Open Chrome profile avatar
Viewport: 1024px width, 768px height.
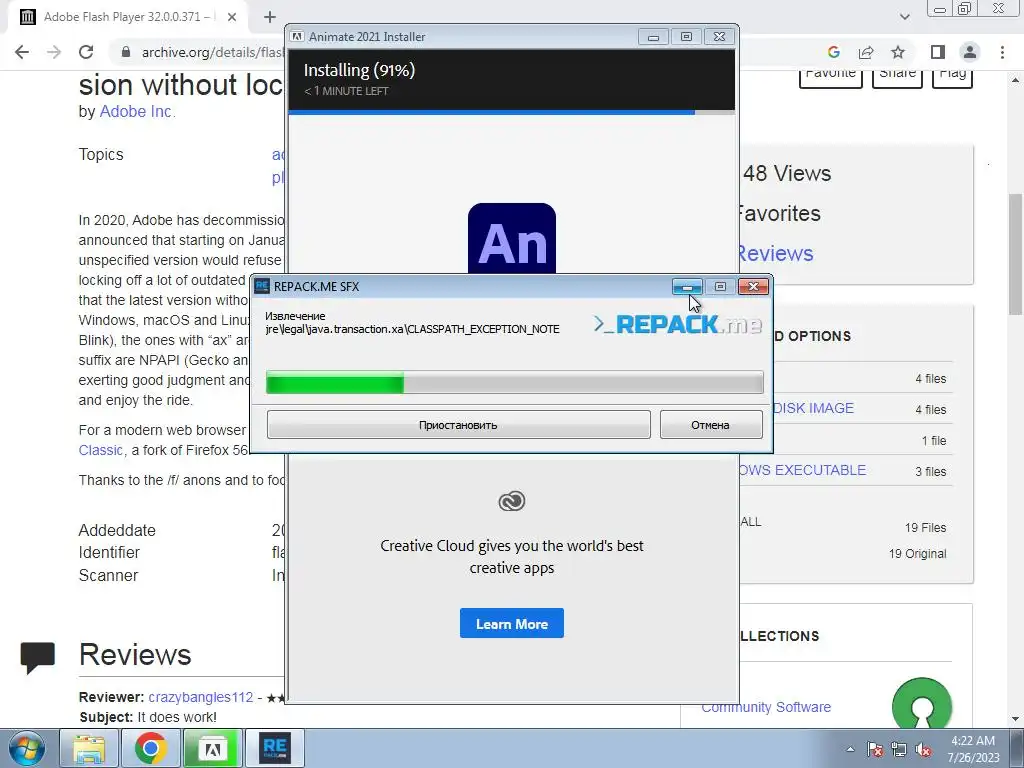970,52
